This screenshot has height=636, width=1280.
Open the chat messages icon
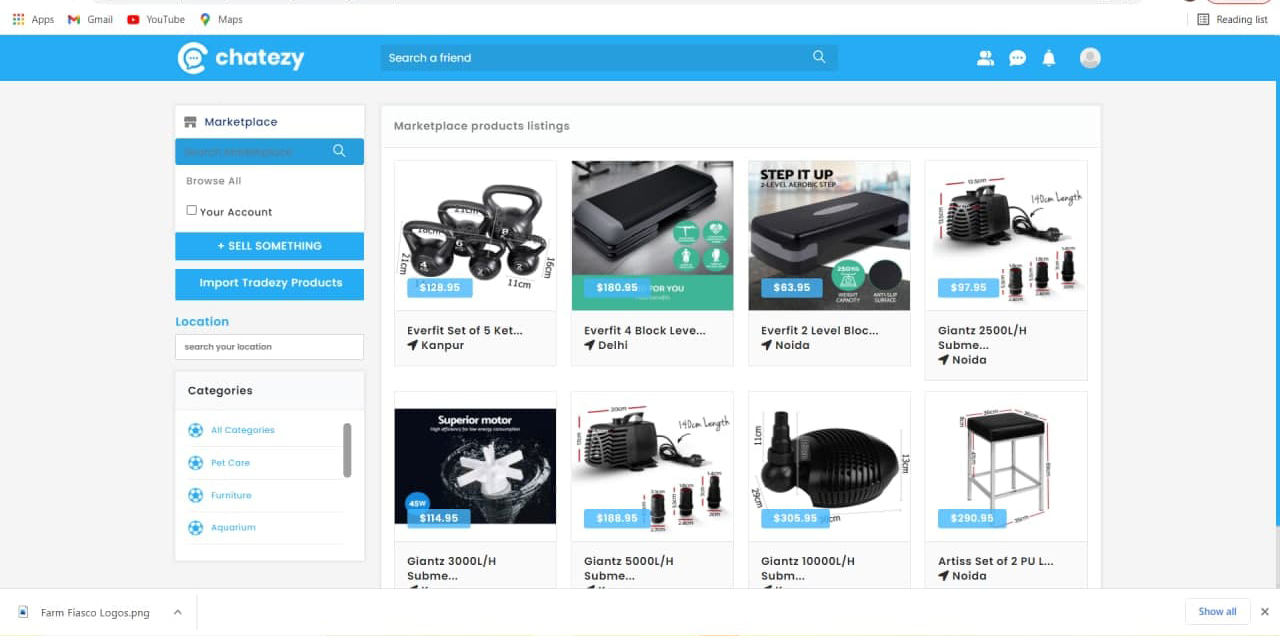tap(1017, 58)
